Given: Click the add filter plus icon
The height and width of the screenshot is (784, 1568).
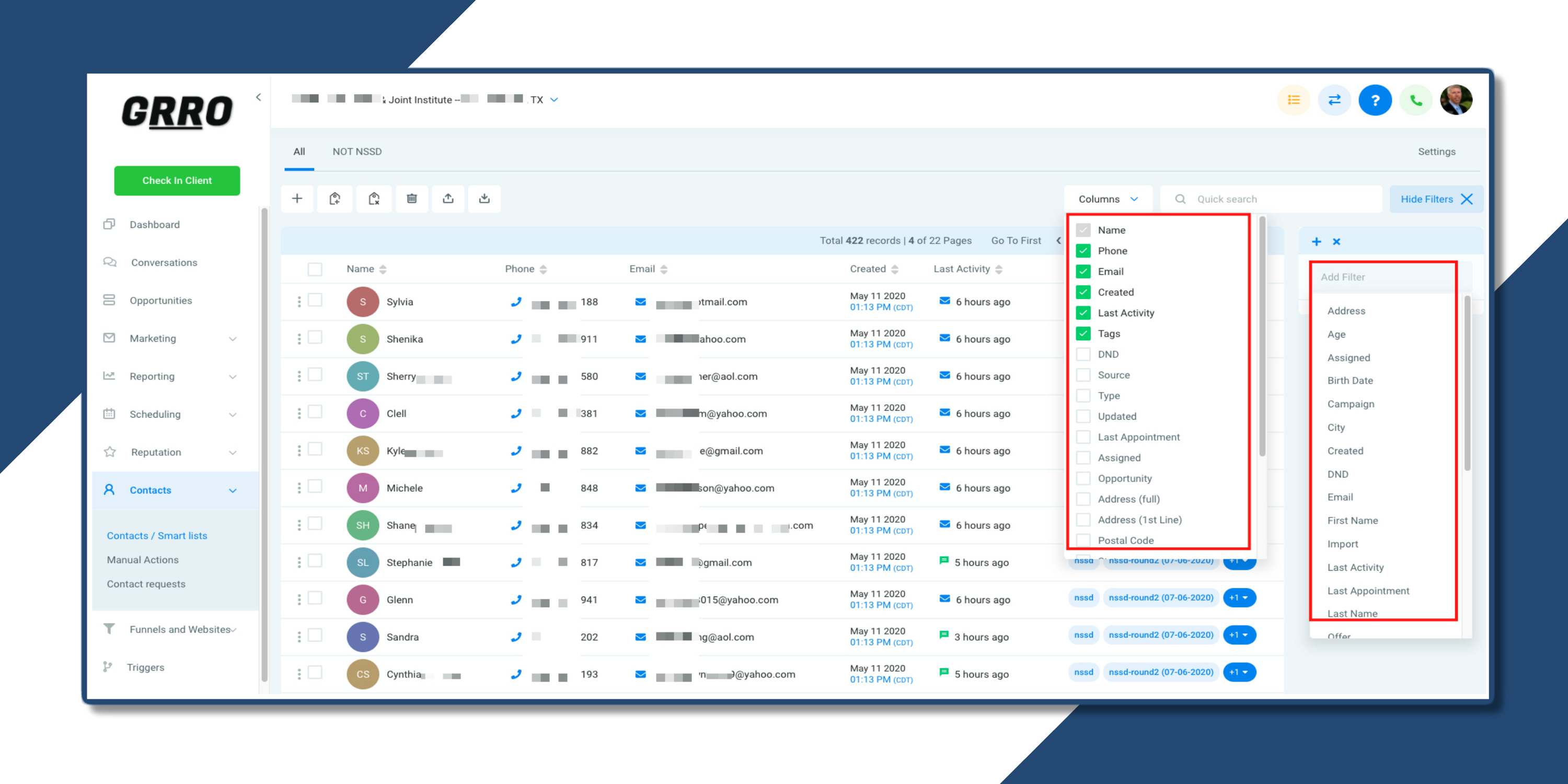Looking at the screenshot, I should pos(1316,241).
